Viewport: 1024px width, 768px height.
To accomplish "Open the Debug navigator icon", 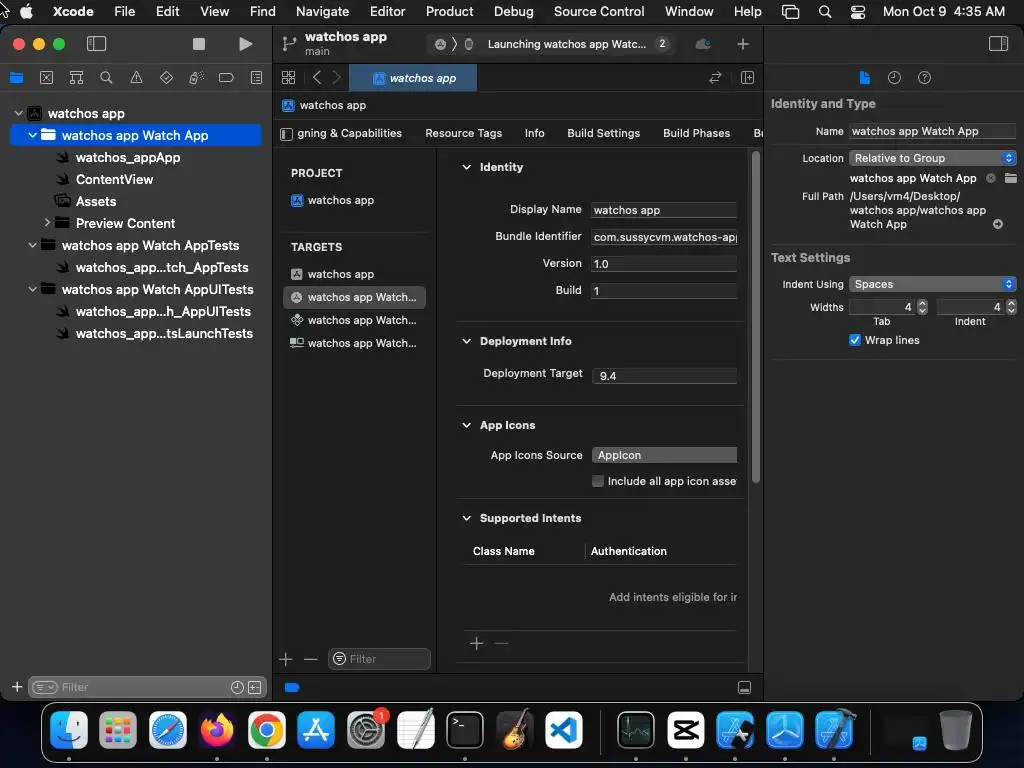I will pos(196,78).
